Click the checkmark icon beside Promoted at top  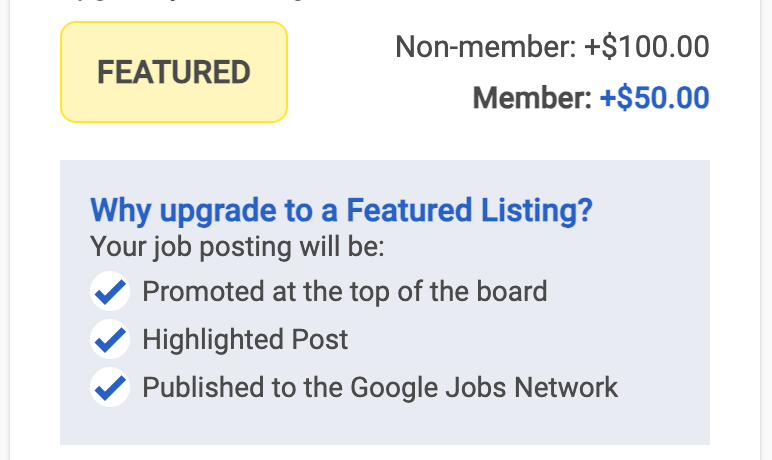click(x=110, y=291)
